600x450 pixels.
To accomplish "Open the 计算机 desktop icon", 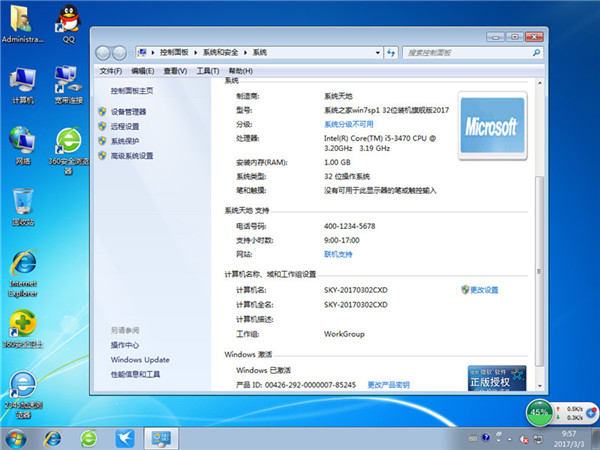I will (23, 85).
